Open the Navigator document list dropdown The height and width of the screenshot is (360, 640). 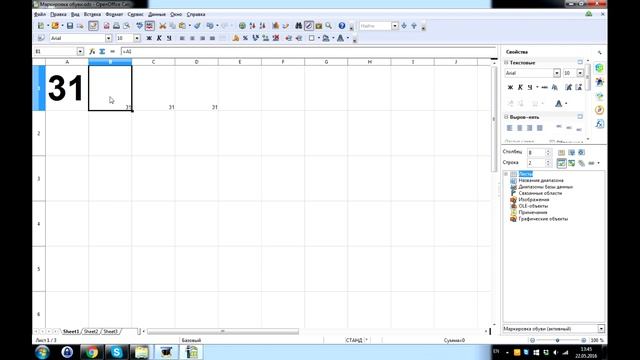point(601,329)
